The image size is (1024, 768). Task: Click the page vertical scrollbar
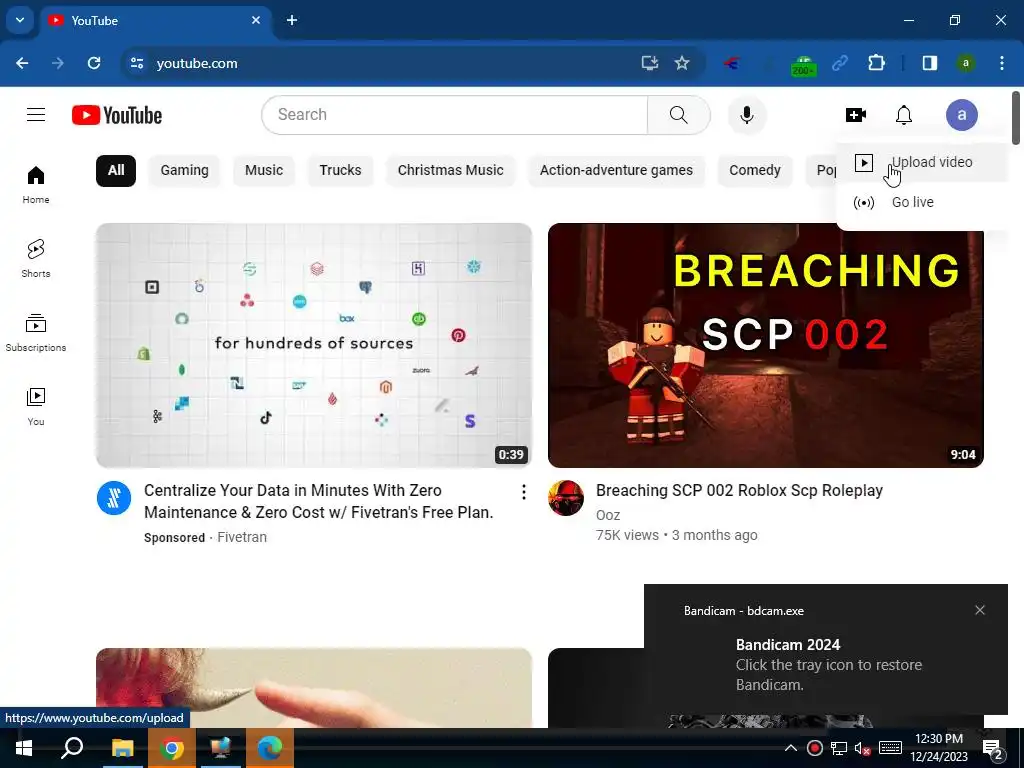click(x=1016, y=118)
